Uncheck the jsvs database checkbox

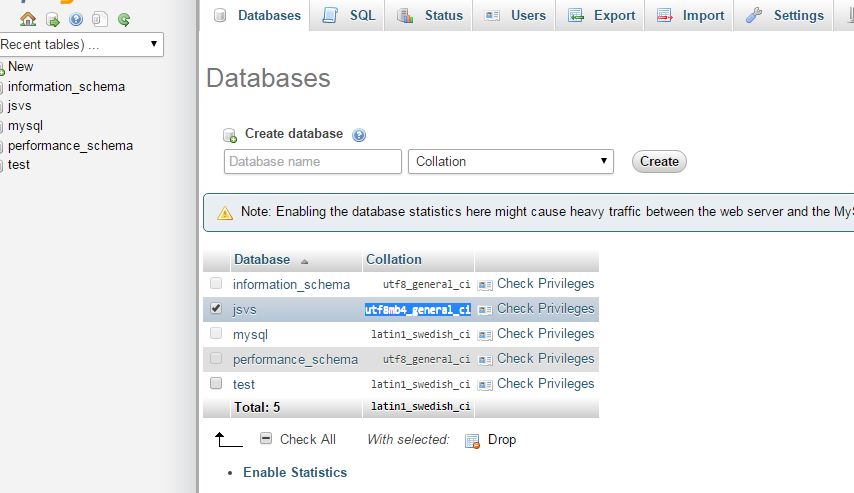point(216,309)
